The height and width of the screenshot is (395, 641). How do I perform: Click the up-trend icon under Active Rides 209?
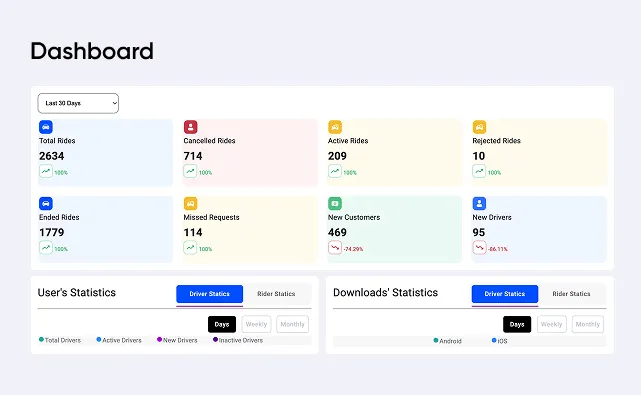(335, 171)
